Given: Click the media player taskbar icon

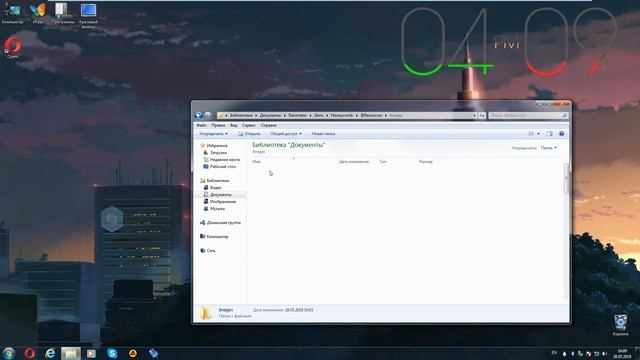Looking at the screenshot, I should pyautogui.click(x=91, y=353).
